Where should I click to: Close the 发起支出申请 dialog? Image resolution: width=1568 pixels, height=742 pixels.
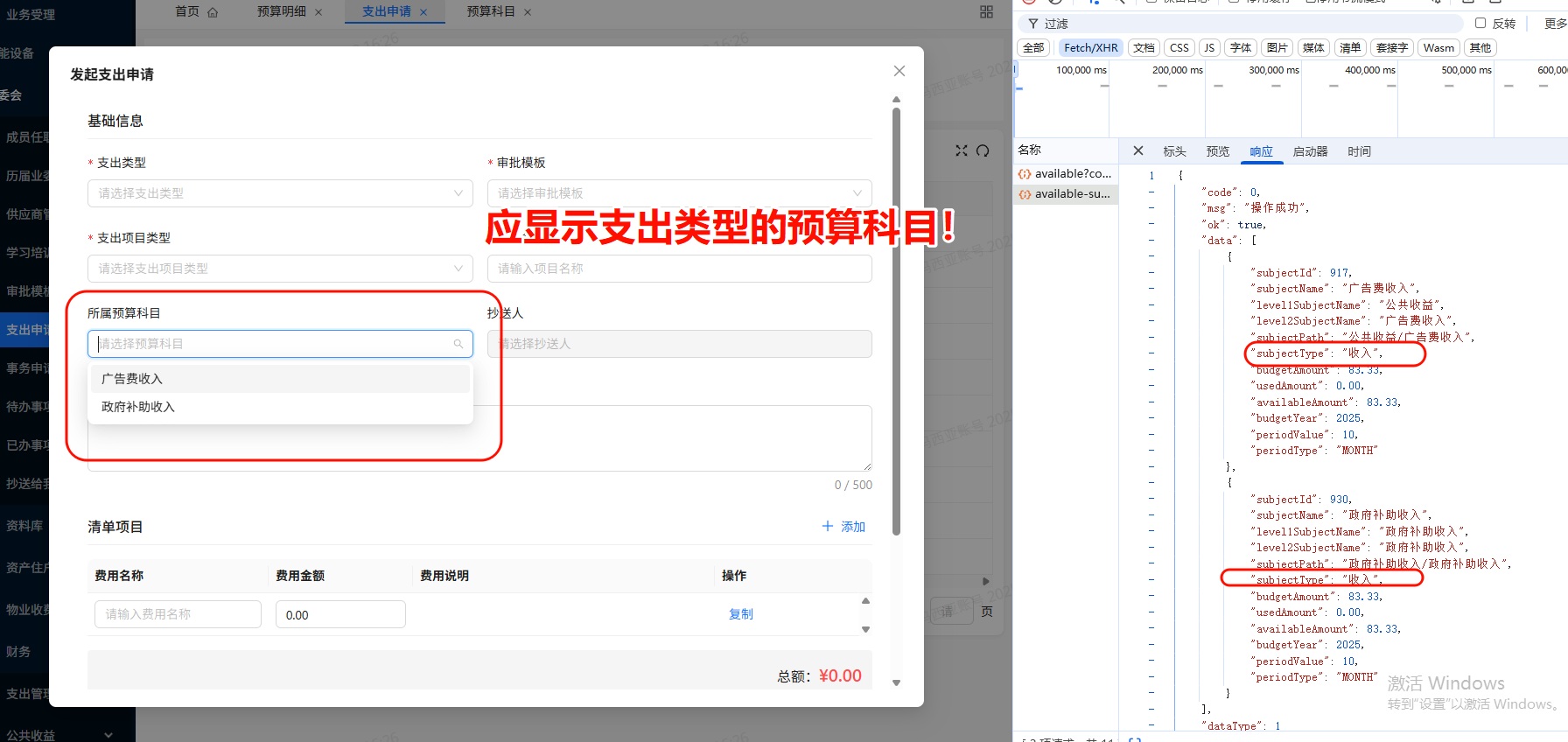899,71
